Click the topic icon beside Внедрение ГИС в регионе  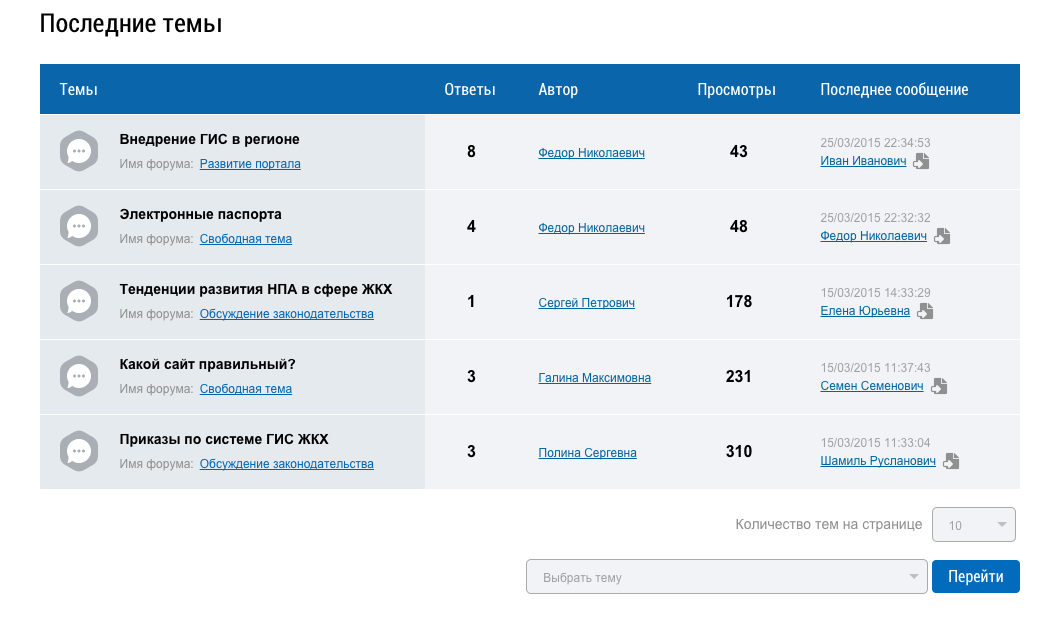[79, 152]
